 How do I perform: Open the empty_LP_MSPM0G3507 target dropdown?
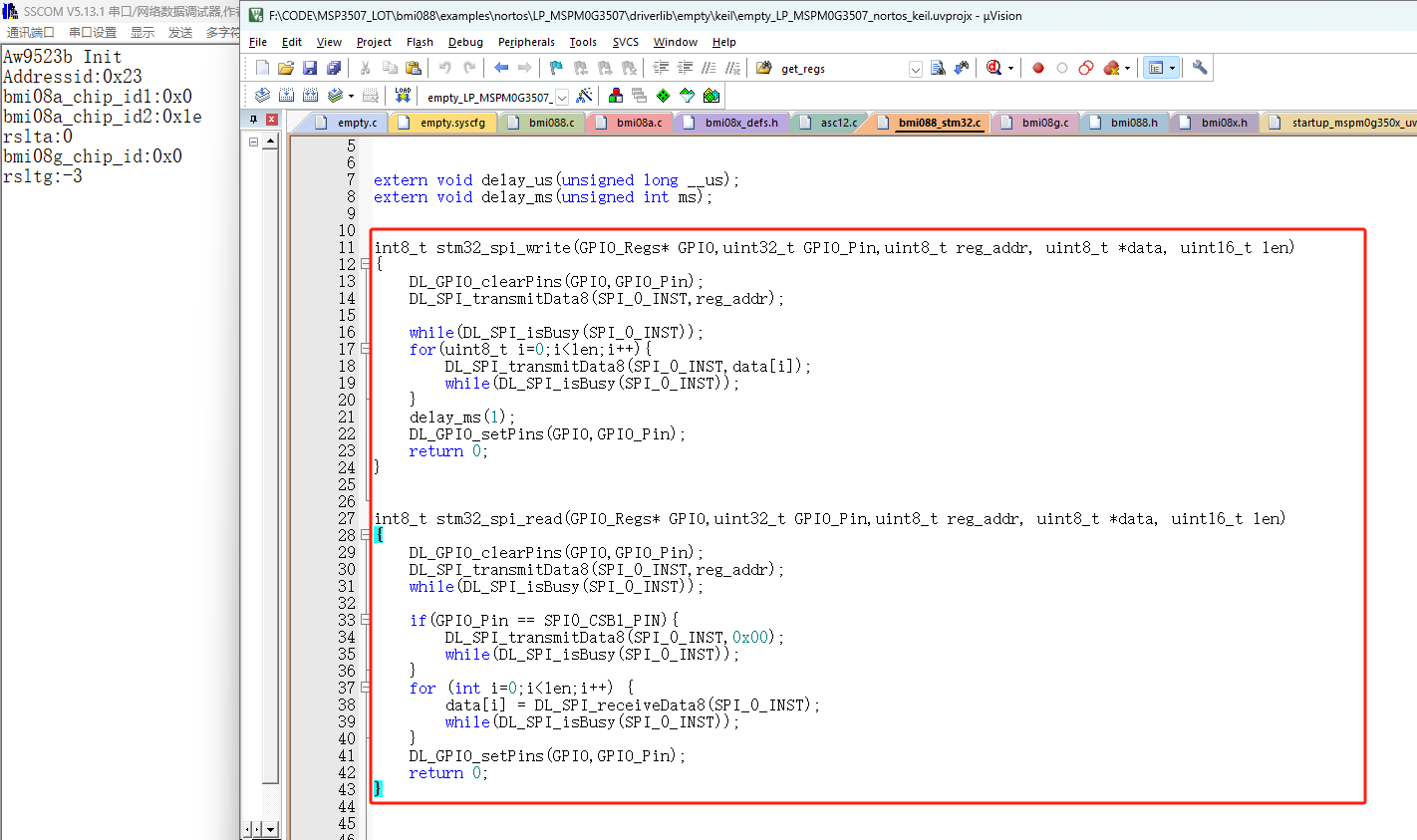(x=561, y=97)
